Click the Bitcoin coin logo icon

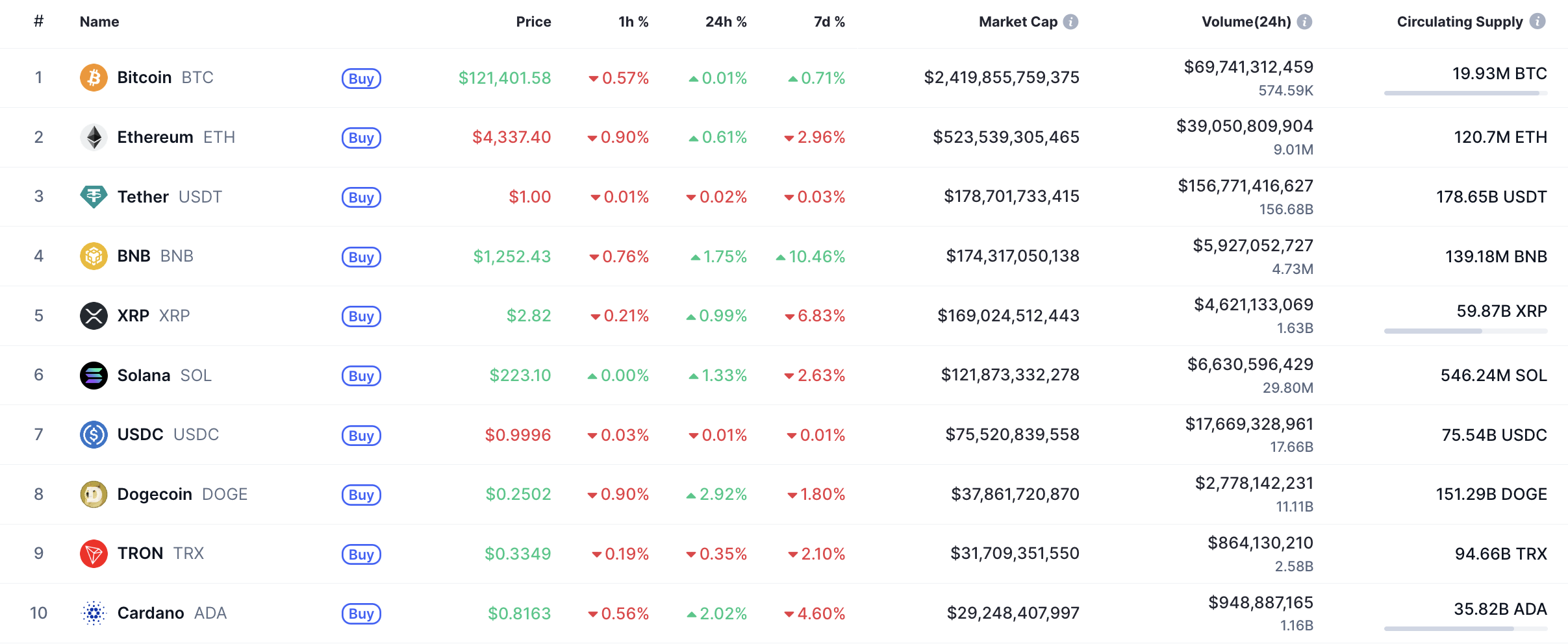(94, 78)
